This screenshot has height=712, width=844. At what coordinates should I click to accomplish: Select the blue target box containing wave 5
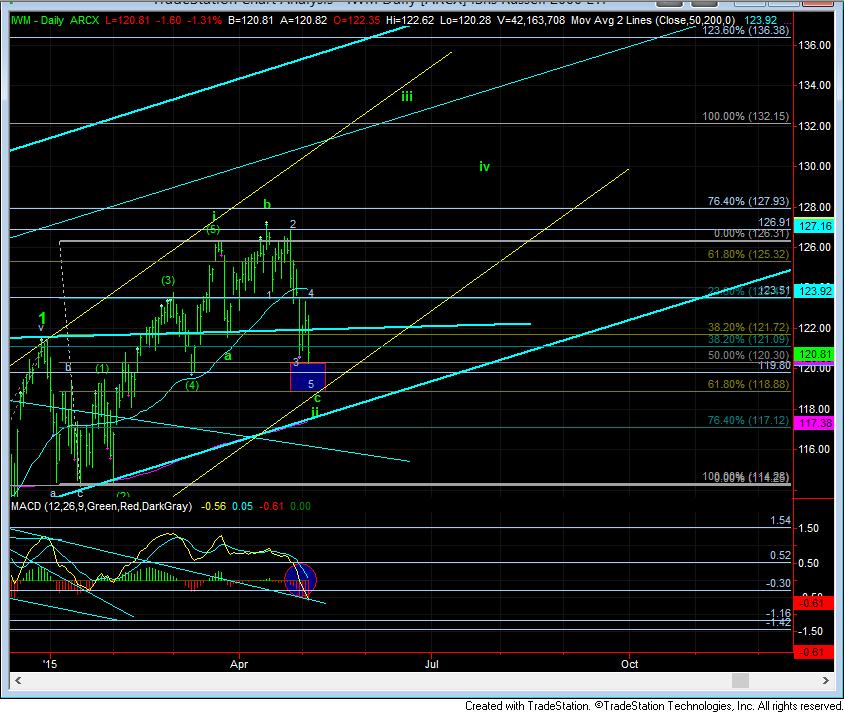tap(308, 377)
